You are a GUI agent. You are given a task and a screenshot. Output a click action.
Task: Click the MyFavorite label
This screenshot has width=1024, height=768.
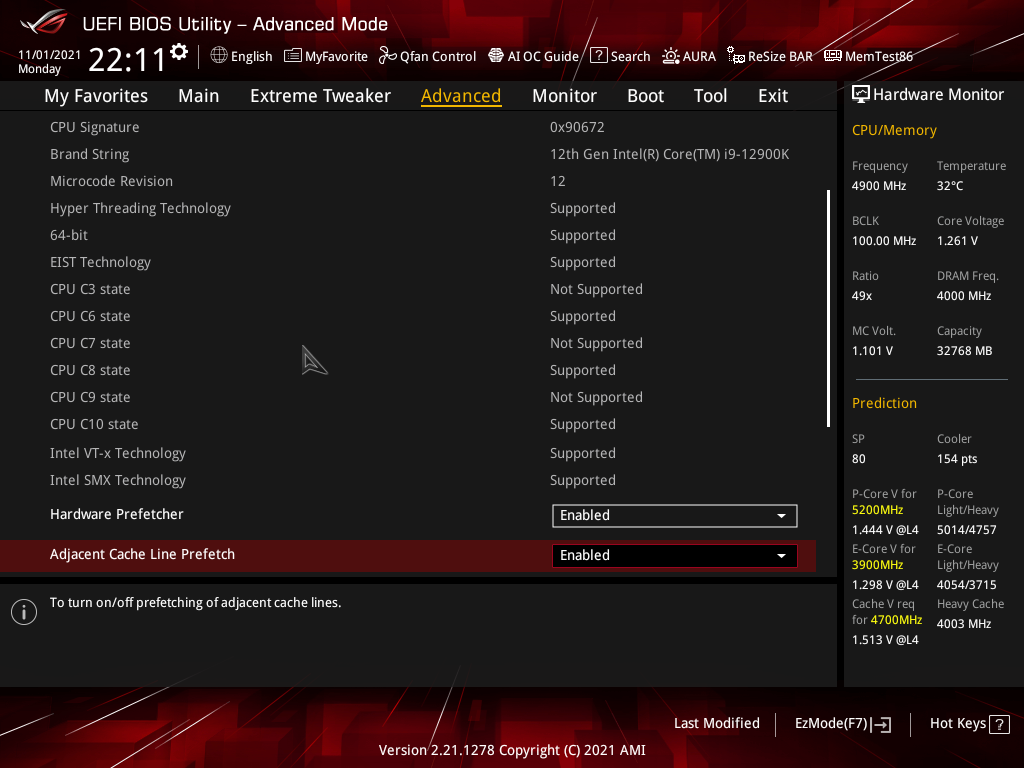pos(336,56)
